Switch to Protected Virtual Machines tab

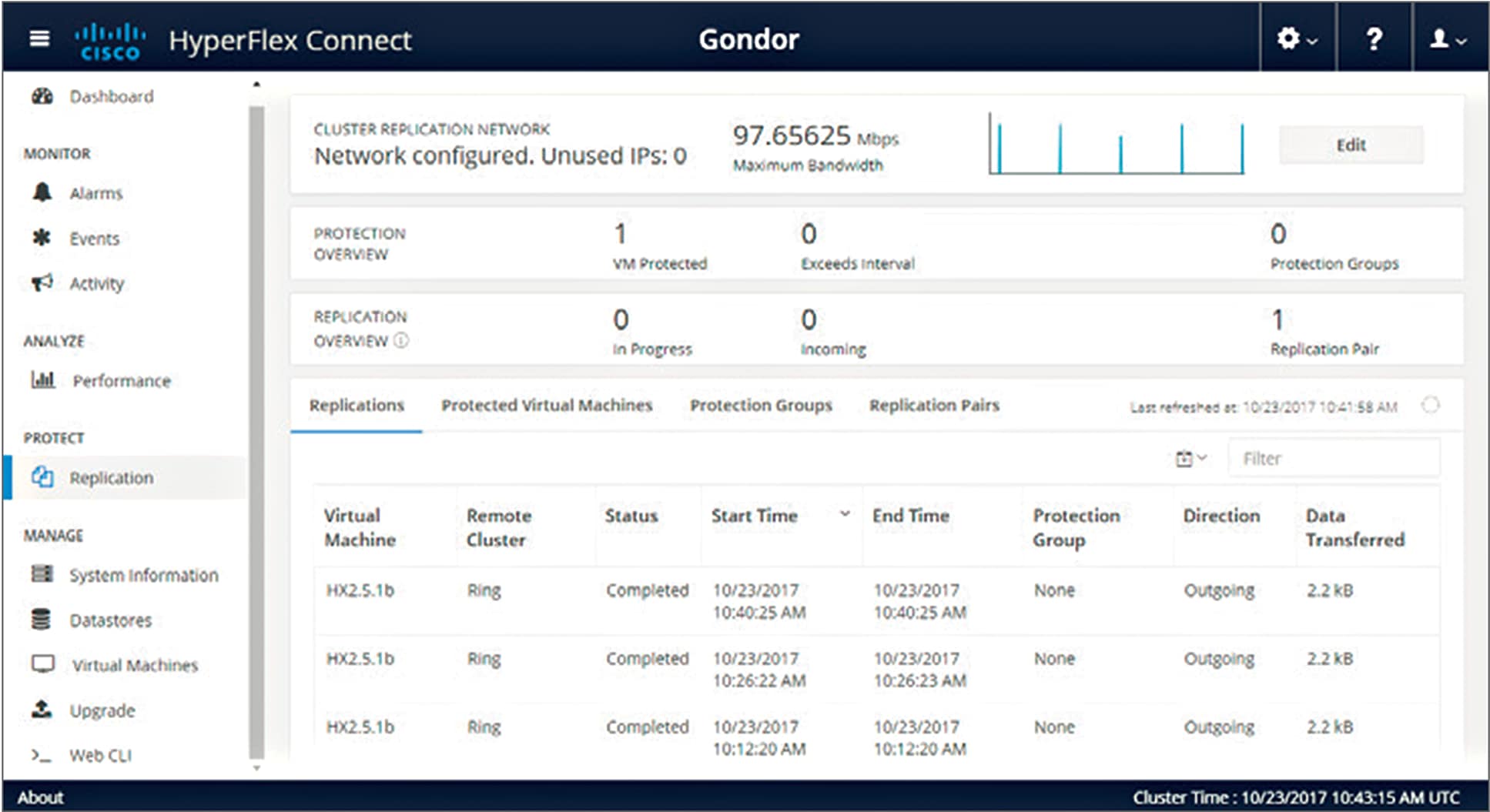(x=547, y=406)
